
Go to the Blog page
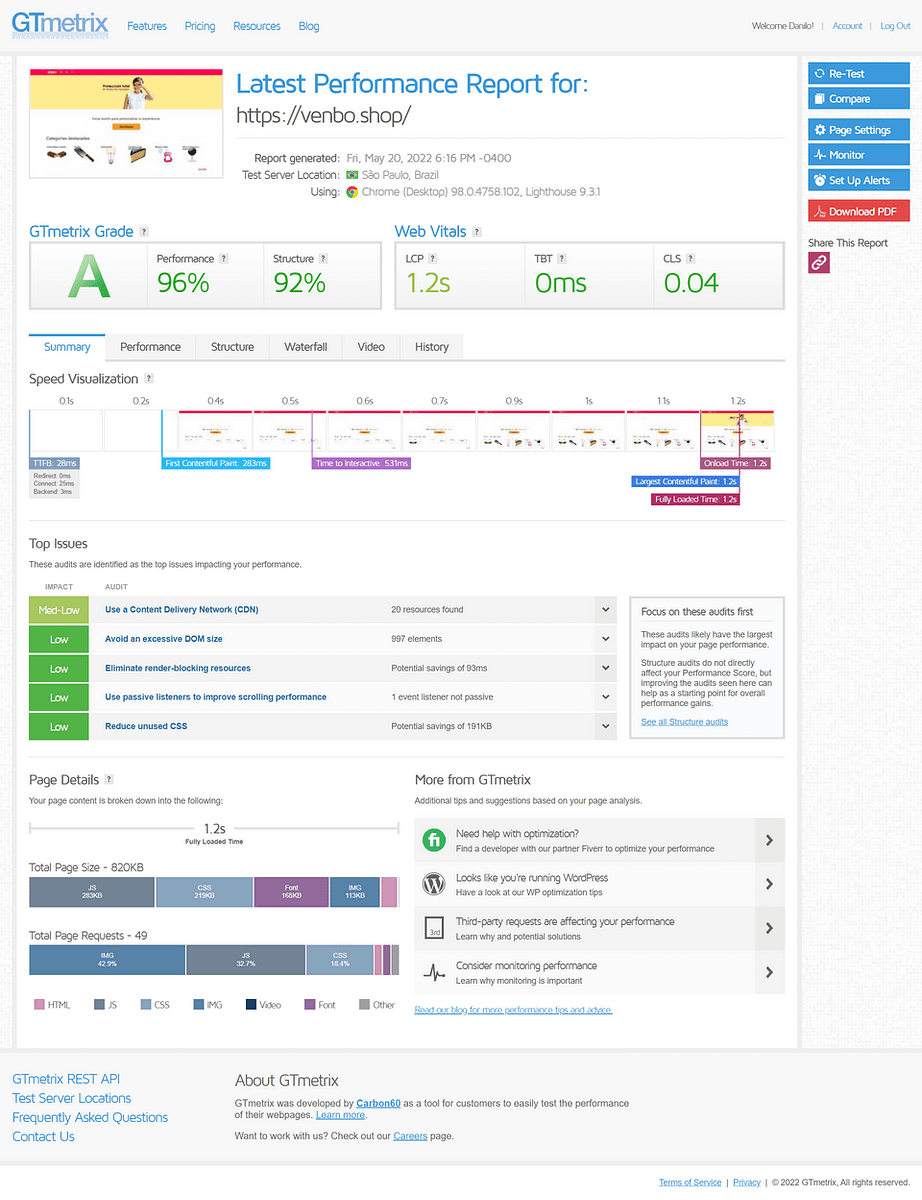(309, 26)
